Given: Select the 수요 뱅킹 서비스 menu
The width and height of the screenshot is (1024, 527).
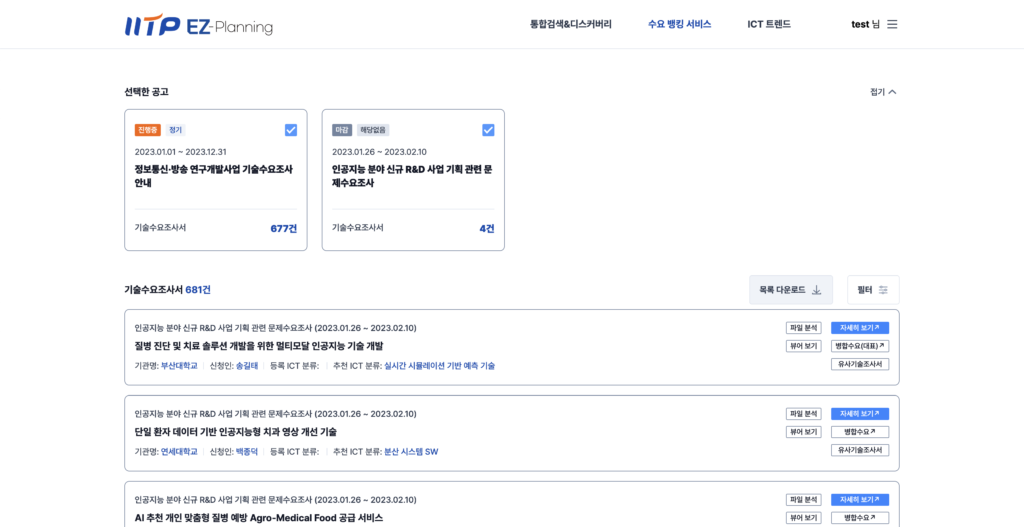Looking at the screenshot, I should (x=679, y=24).
